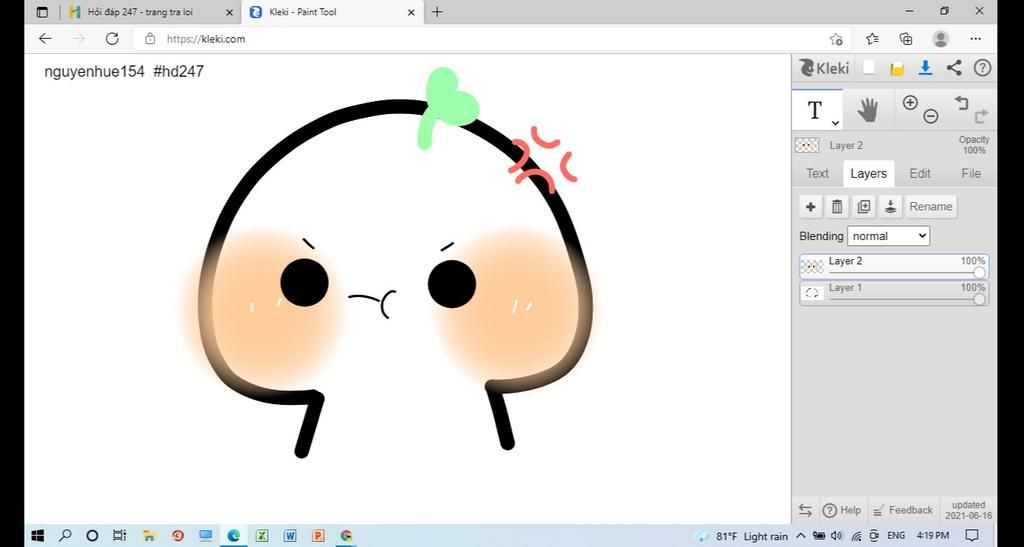Delete the selected layer with trash icon
This screenshot has height=547, width=1024.
(x=837, y=207)
